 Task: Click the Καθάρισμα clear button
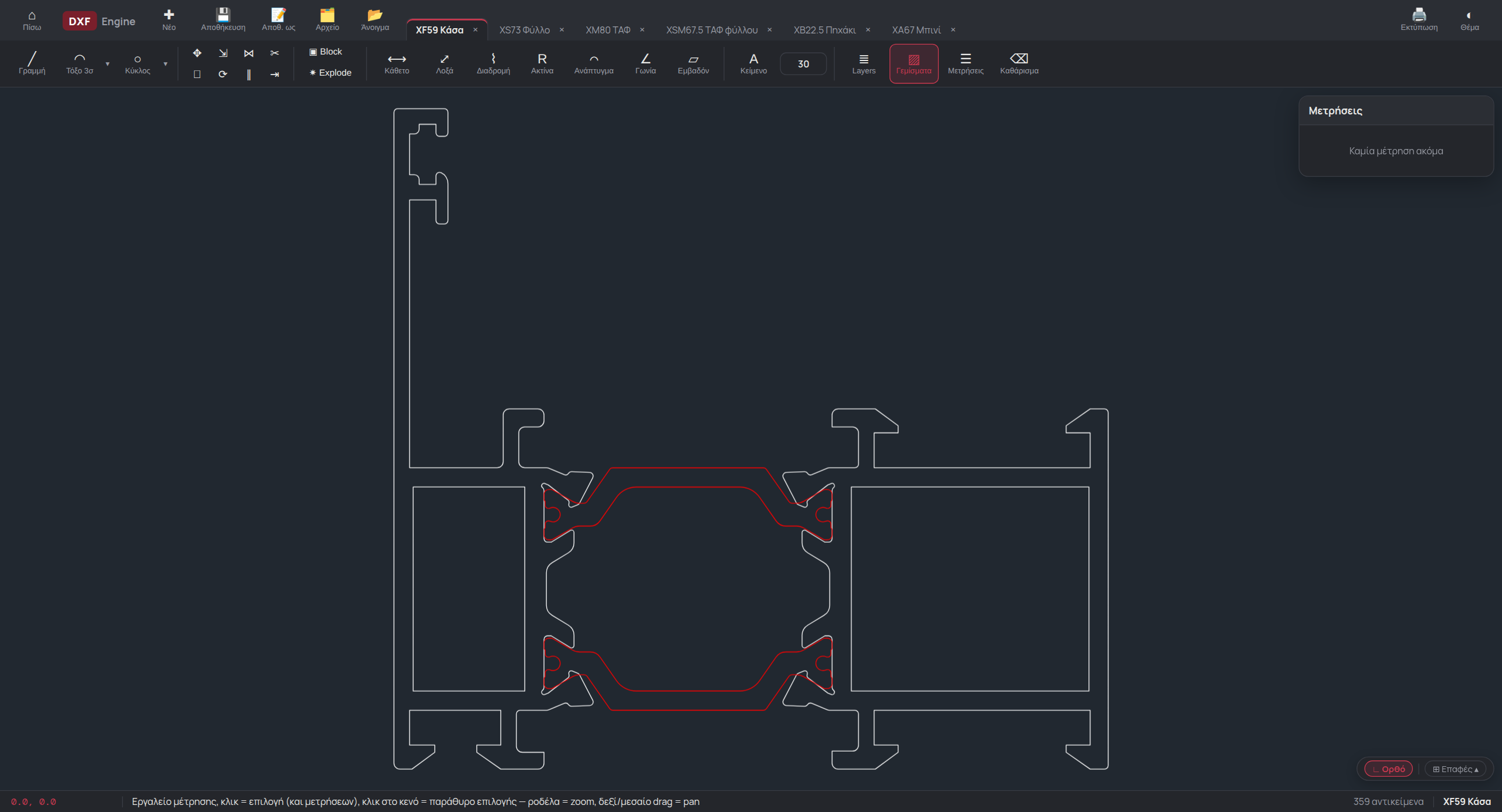coord(1019,63)
